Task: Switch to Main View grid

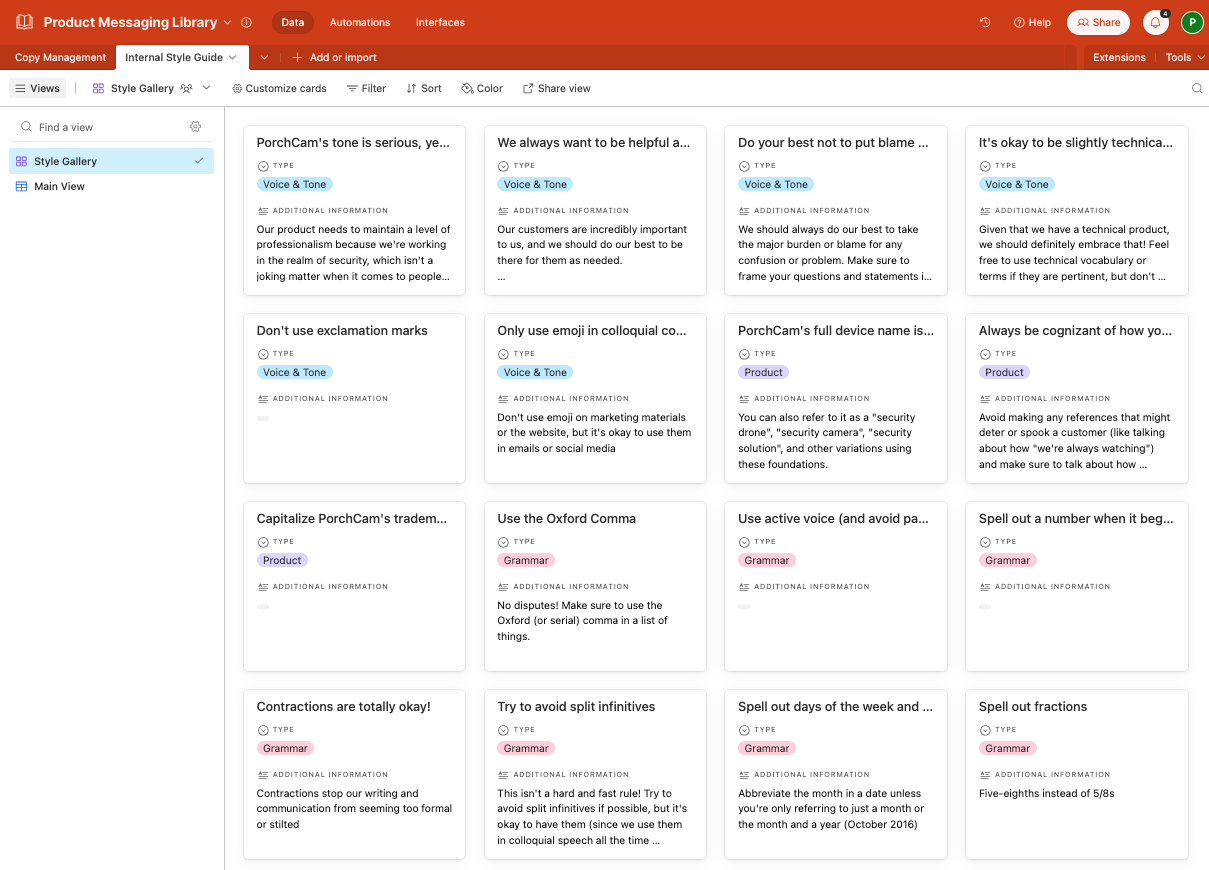Action: pos(59,186)
